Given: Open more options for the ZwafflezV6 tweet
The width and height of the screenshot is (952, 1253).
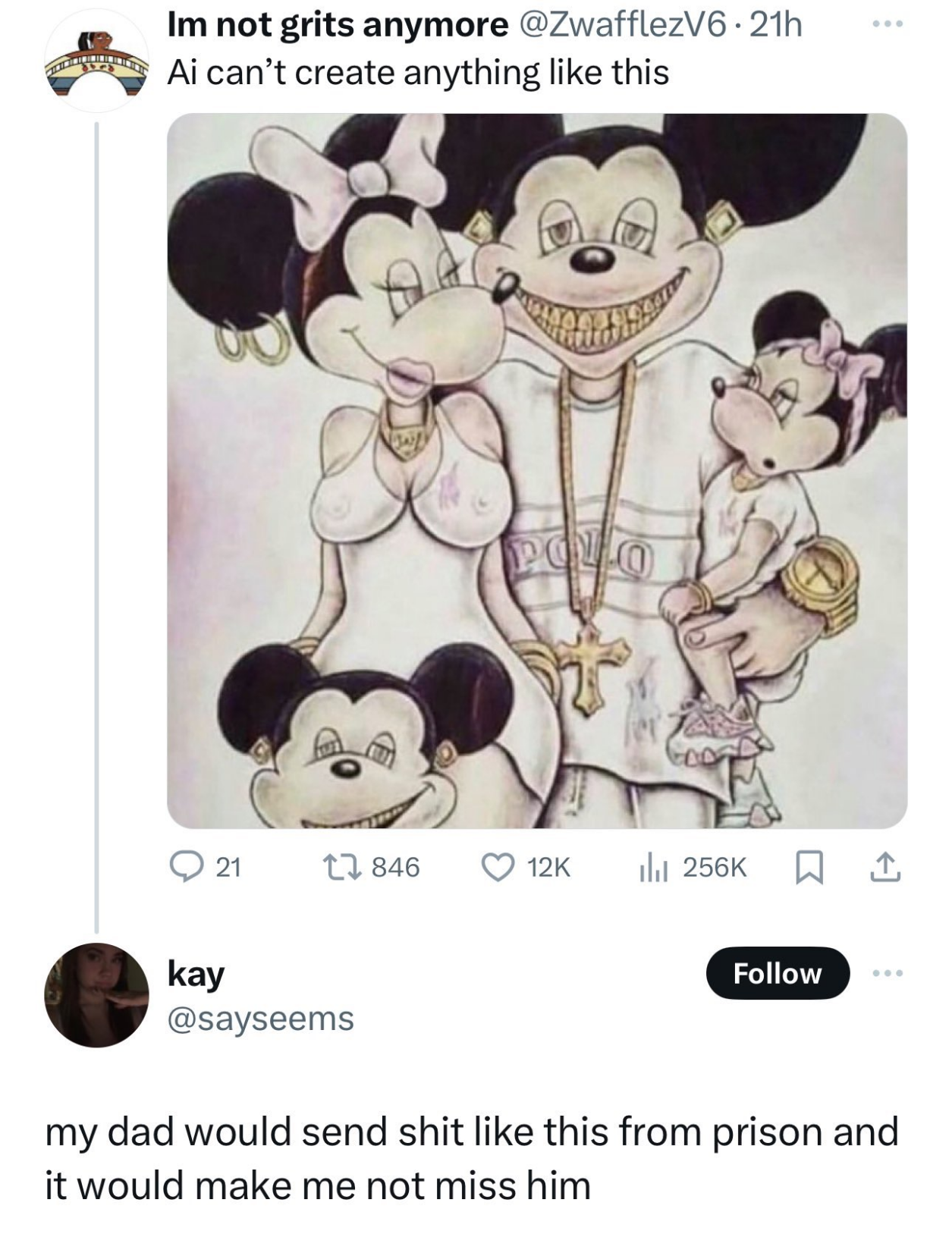Looking at the screenshot, I should coord(887,25).
